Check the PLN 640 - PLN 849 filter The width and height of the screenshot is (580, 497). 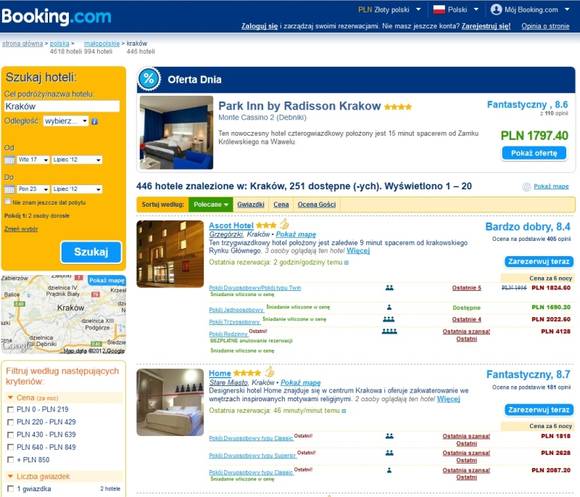point(10,447)
